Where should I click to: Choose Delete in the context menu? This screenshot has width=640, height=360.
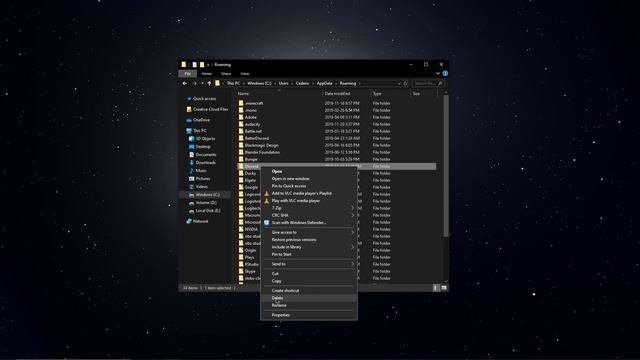[309, 298]
